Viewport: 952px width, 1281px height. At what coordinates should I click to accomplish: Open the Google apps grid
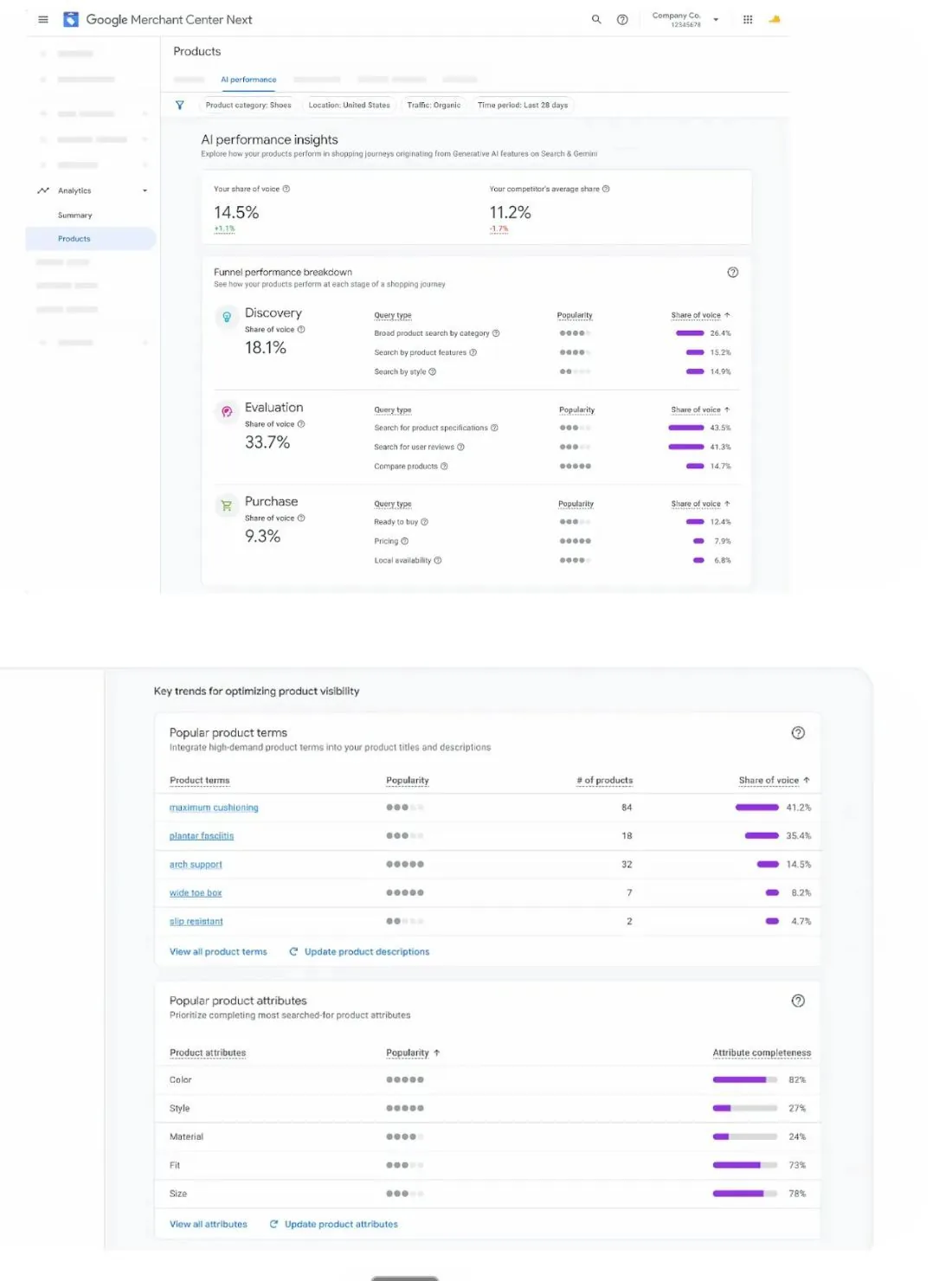click(748, 19)
